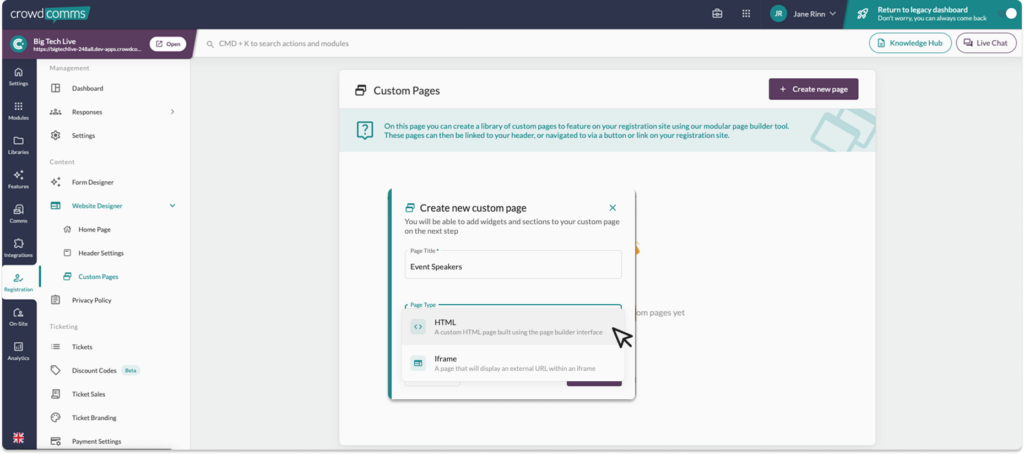
Task: Click the Create new page button
Action: coord(813,89)
